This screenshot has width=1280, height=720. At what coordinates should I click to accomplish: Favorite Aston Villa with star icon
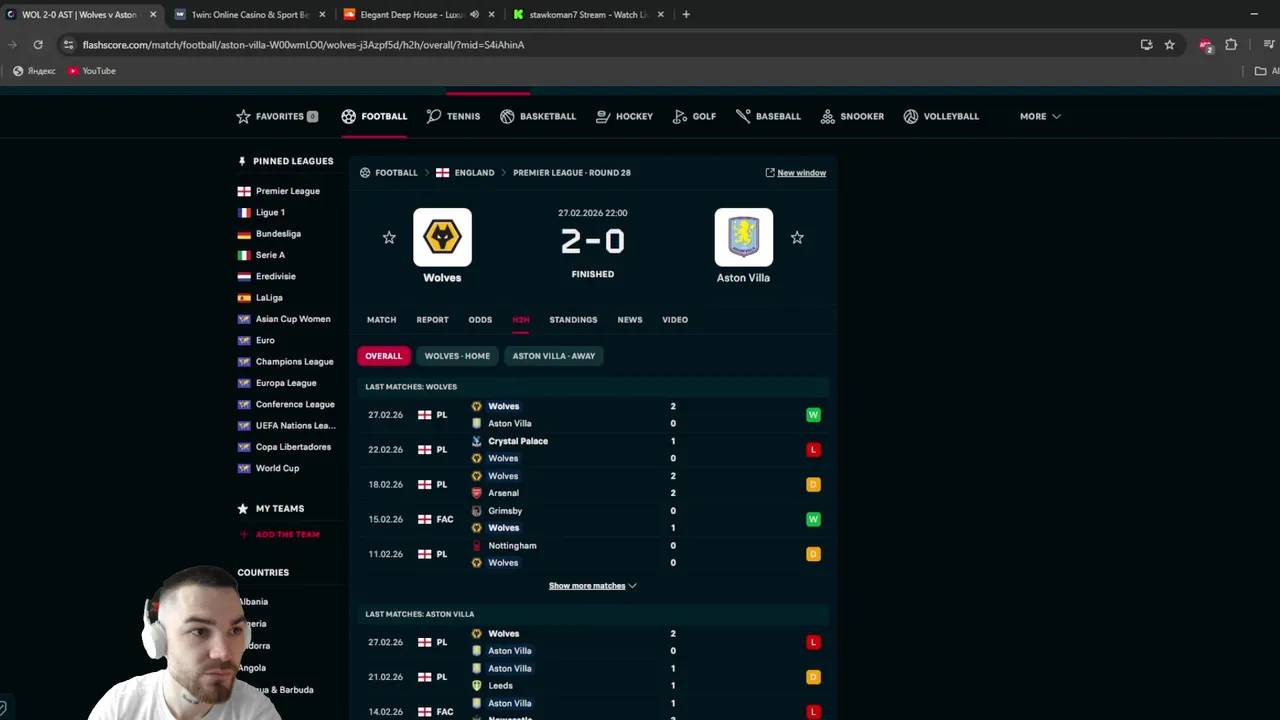point(797,237)
